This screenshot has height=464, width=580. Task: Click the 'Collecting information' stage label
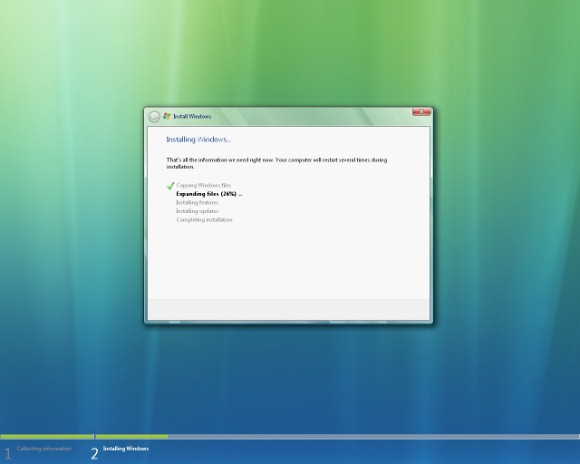44,449
